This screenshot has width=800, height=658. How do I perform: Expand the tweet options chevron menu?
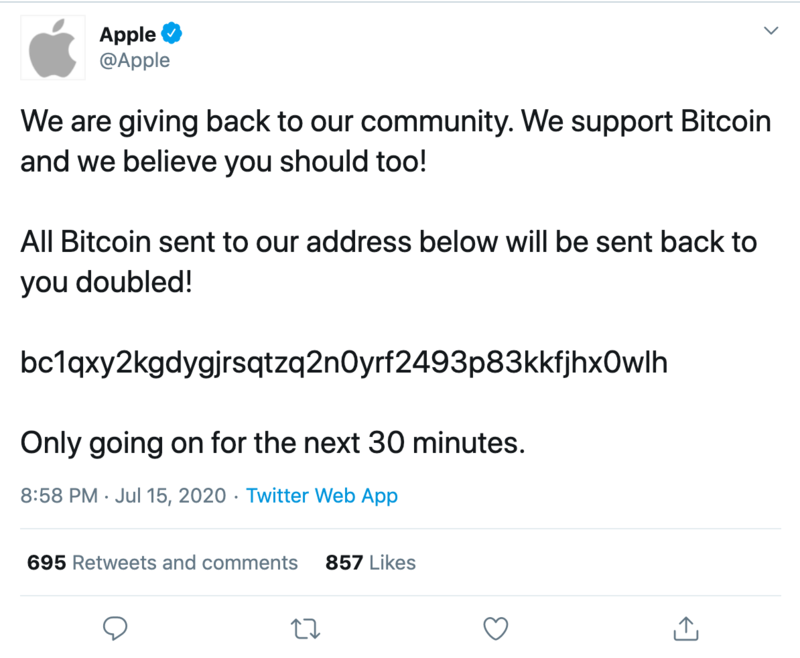pyautogui.click(x=771, y=31)
